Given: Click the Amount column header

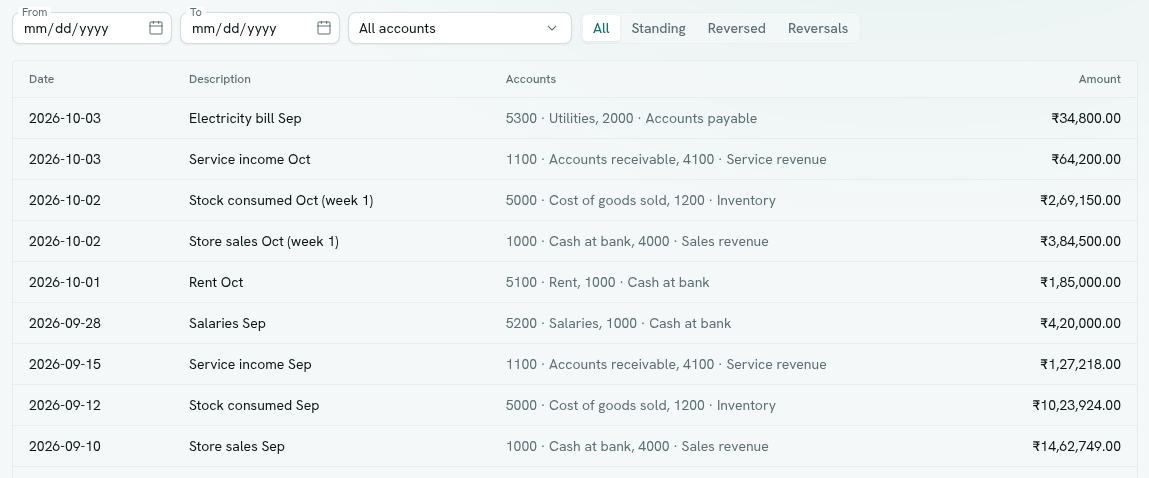Looking at the screenshot, I should click(1099, 79).
